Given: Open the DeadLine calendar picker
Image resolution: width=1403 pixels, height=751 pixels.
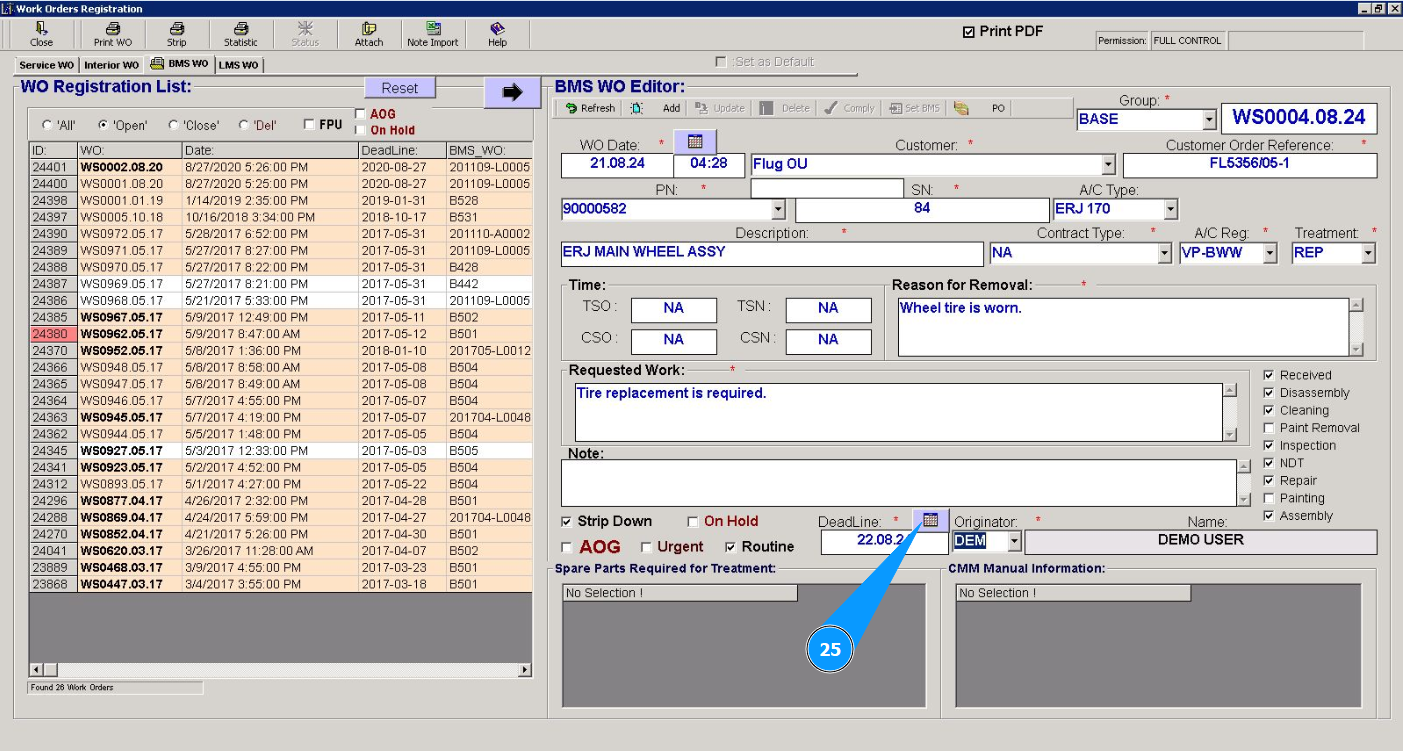Looking at the screenshot, I should click(931, 520).
